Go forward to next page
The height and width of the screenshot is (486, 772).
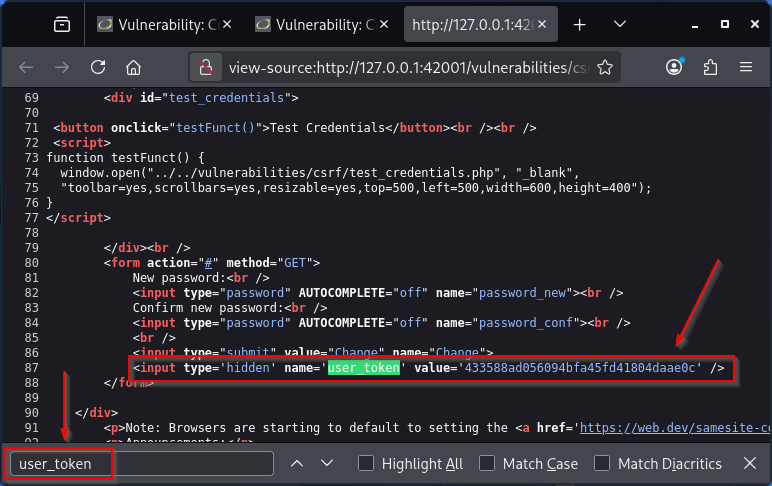pos(62,67)
